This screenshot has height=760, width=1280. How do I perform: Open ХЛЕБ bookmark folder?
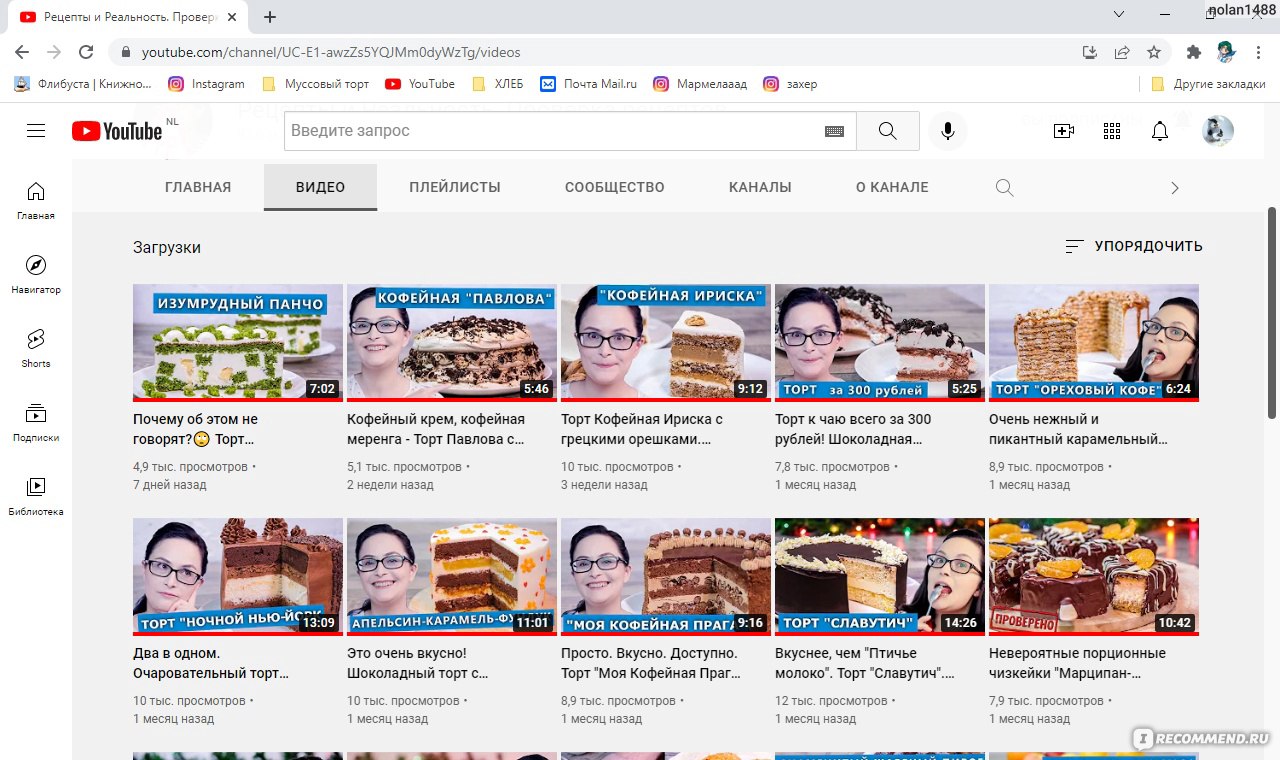point(497,84)
